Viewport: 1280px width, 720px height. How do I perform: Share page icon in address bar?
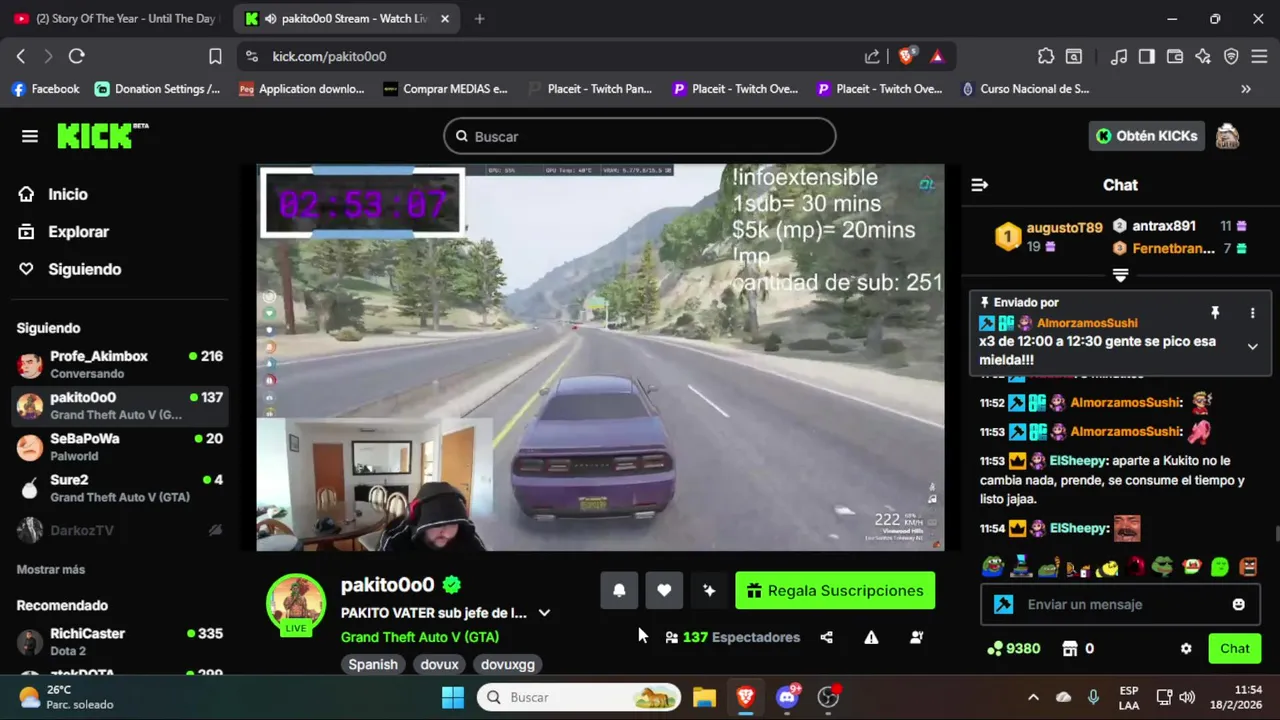point(872,56)
